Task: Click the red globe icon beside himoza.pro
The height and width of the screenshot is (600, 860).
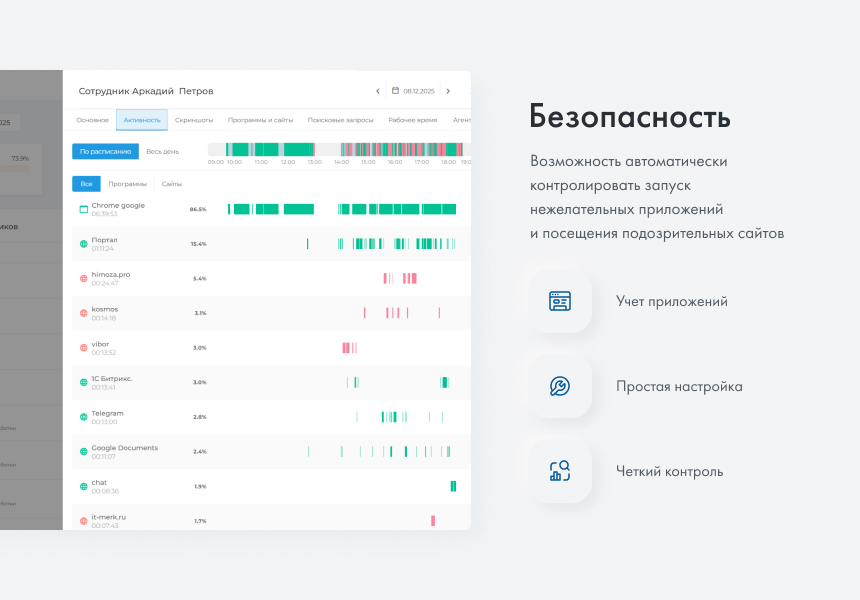Action: 84,278
